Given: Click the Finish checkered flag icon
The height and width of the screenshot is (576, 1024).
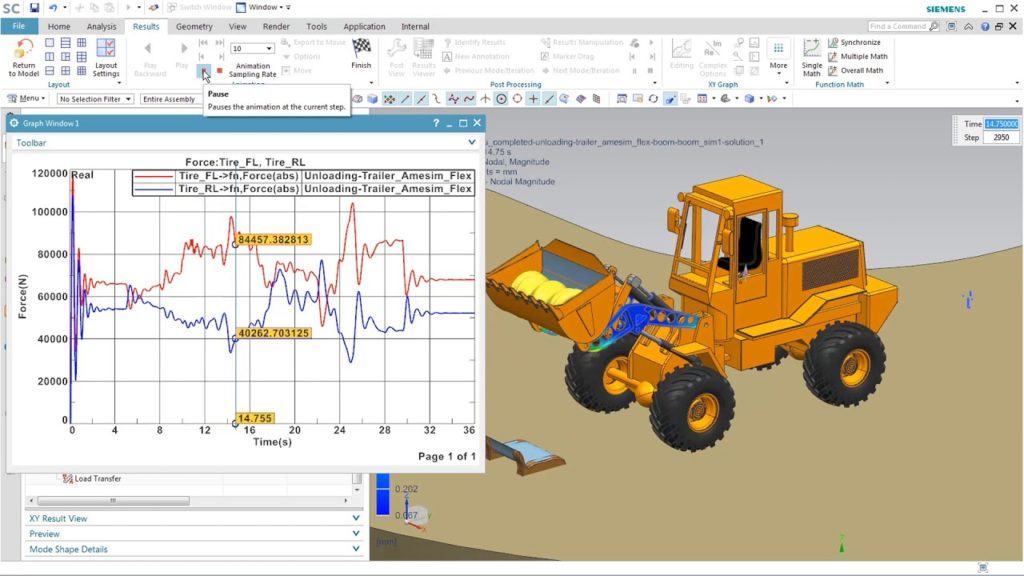Looking at the screenshot, I should [x=361, y=47].
